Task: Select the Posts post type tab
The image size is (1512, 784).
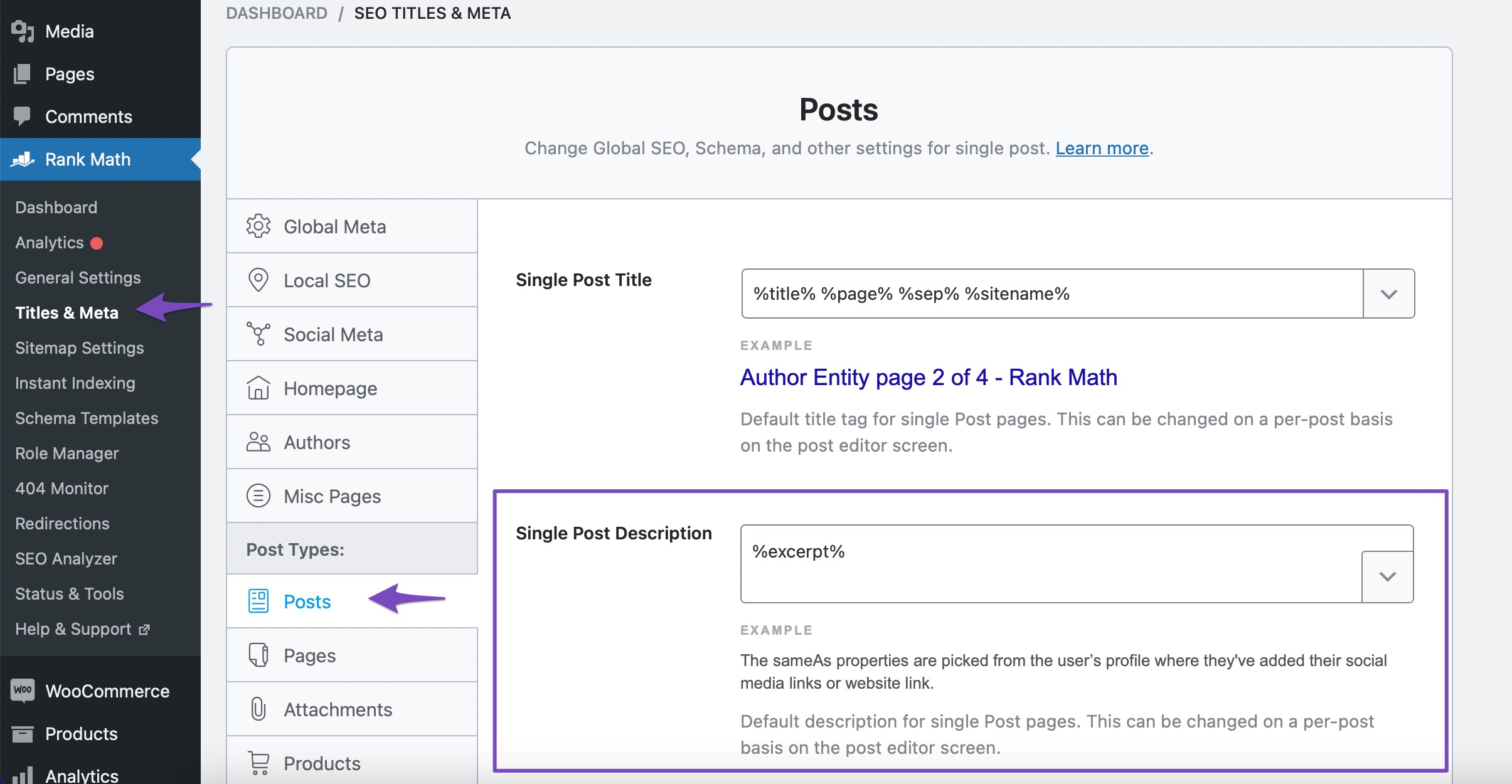Action: tap(352, 601)
